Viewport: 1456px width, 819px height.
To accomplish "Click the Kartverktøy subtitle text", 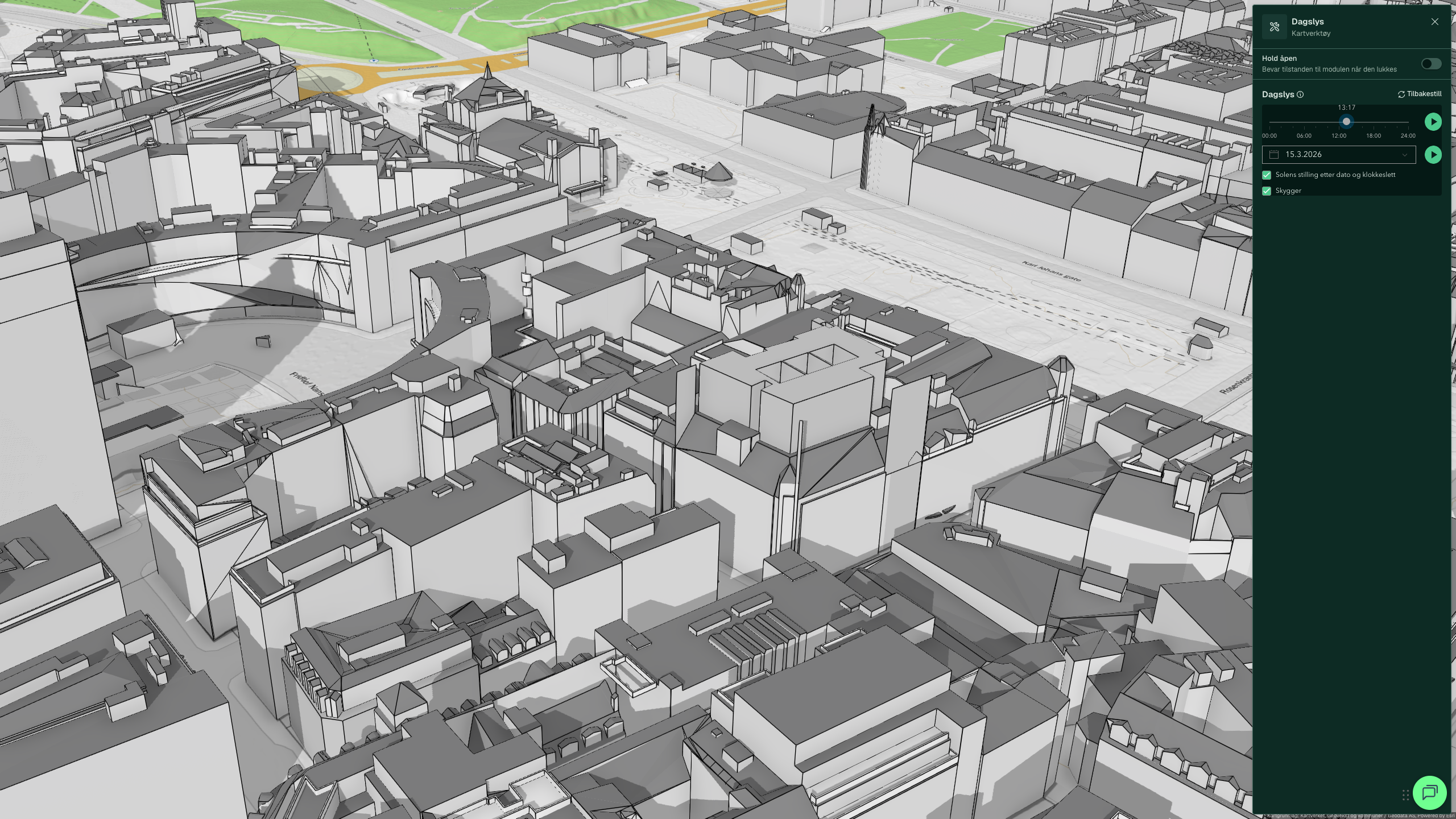I will [x=1311, y=34].
